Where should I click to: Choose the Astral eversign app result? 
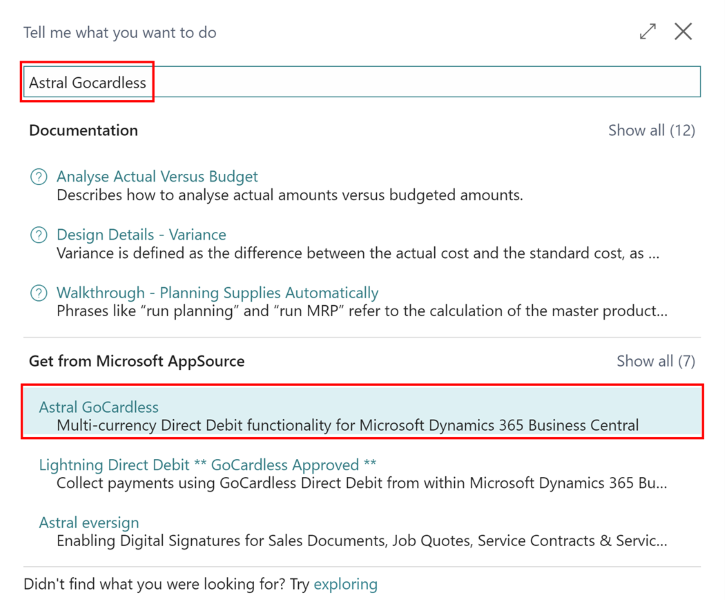[88, 523]
